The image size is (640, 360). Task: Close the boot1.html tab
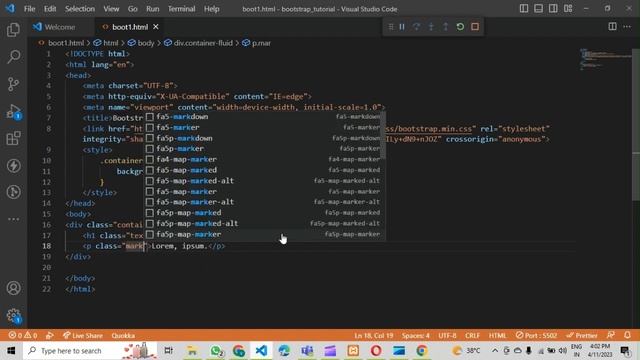pyautogui.click(x=156, y=27)
